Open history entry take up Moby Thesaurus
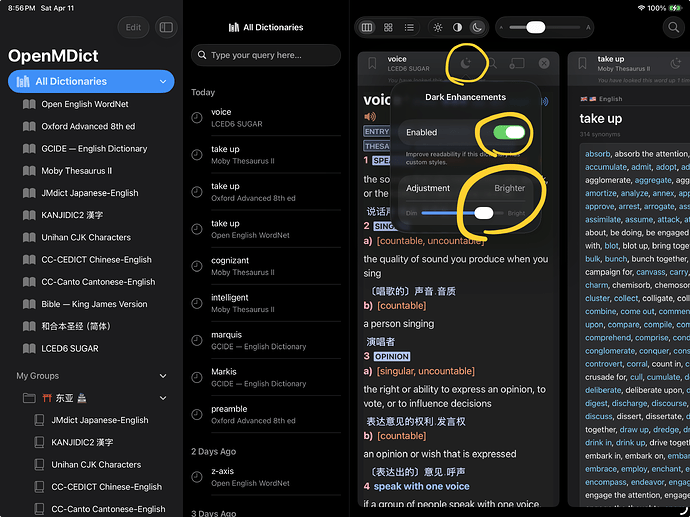 (x=266, y=155)
